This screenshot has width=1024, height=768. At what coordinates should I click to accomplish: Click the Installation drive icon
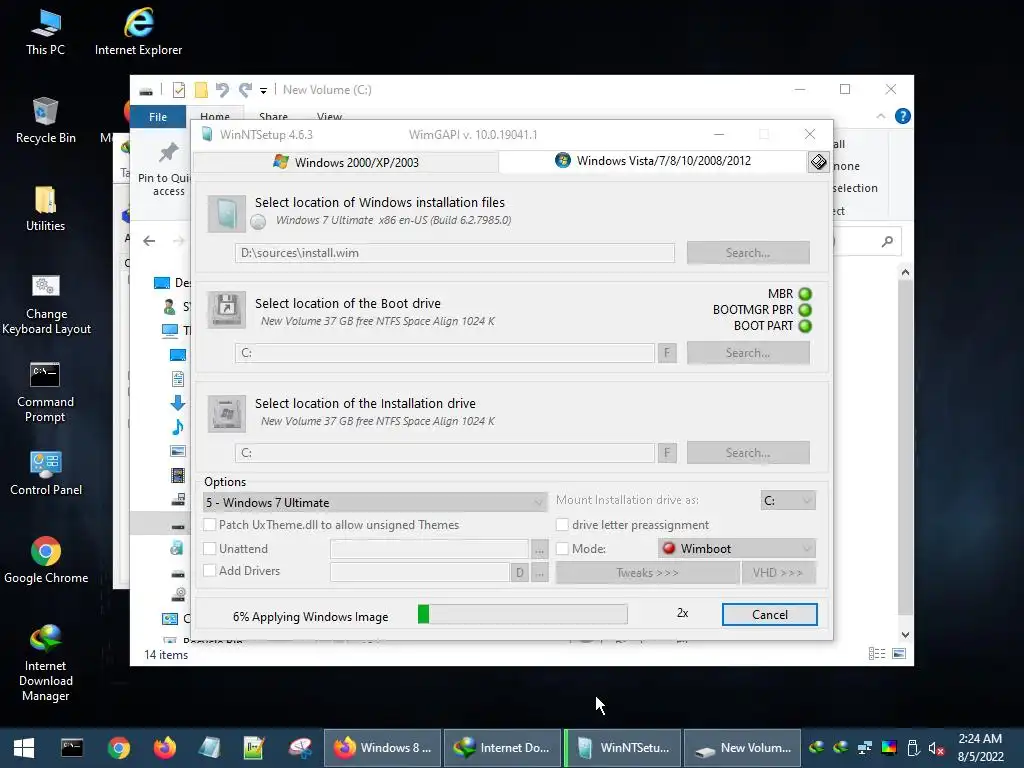(227, 413)
